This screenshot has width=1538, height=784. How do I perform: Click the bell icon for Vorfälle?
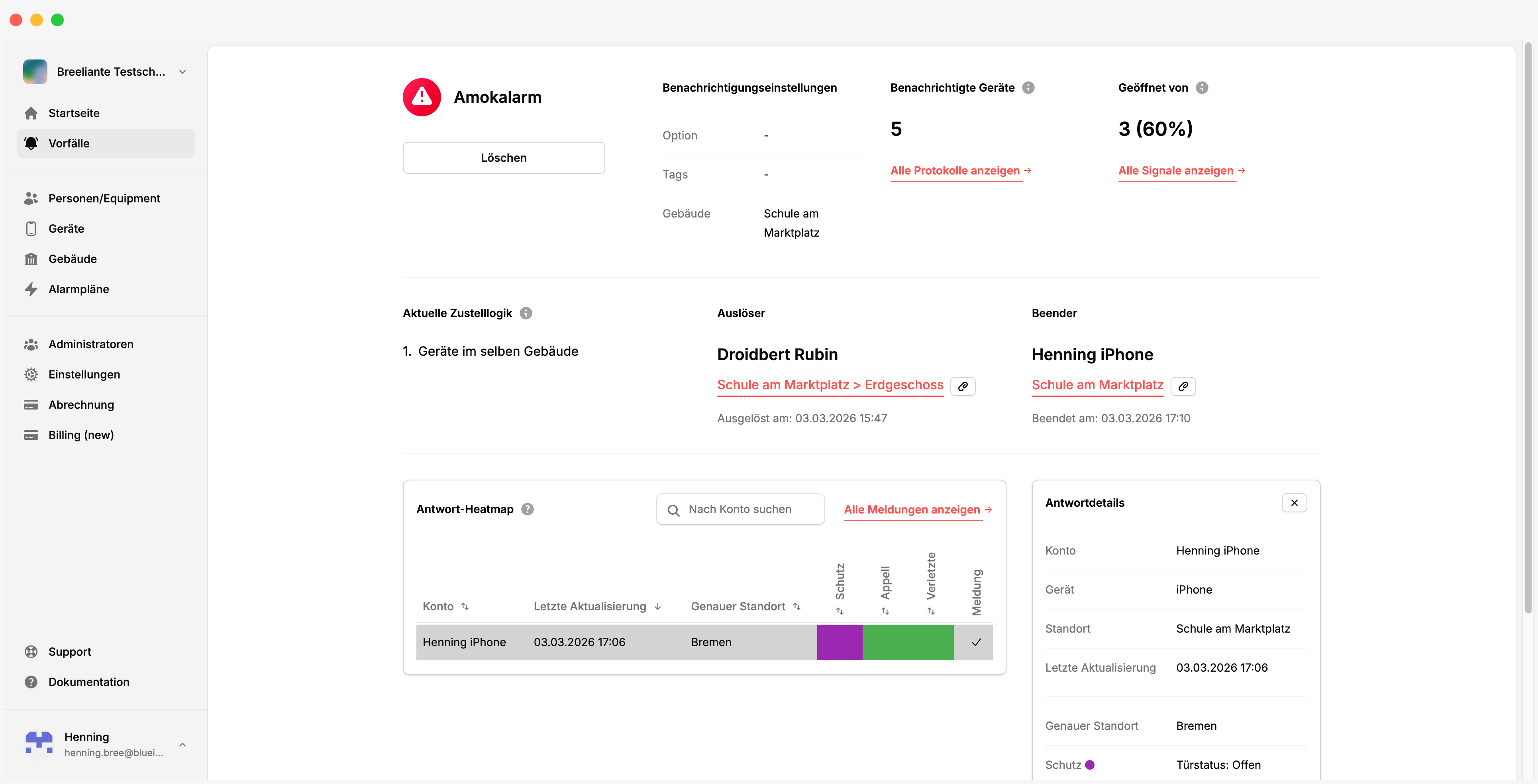point(31,143)
